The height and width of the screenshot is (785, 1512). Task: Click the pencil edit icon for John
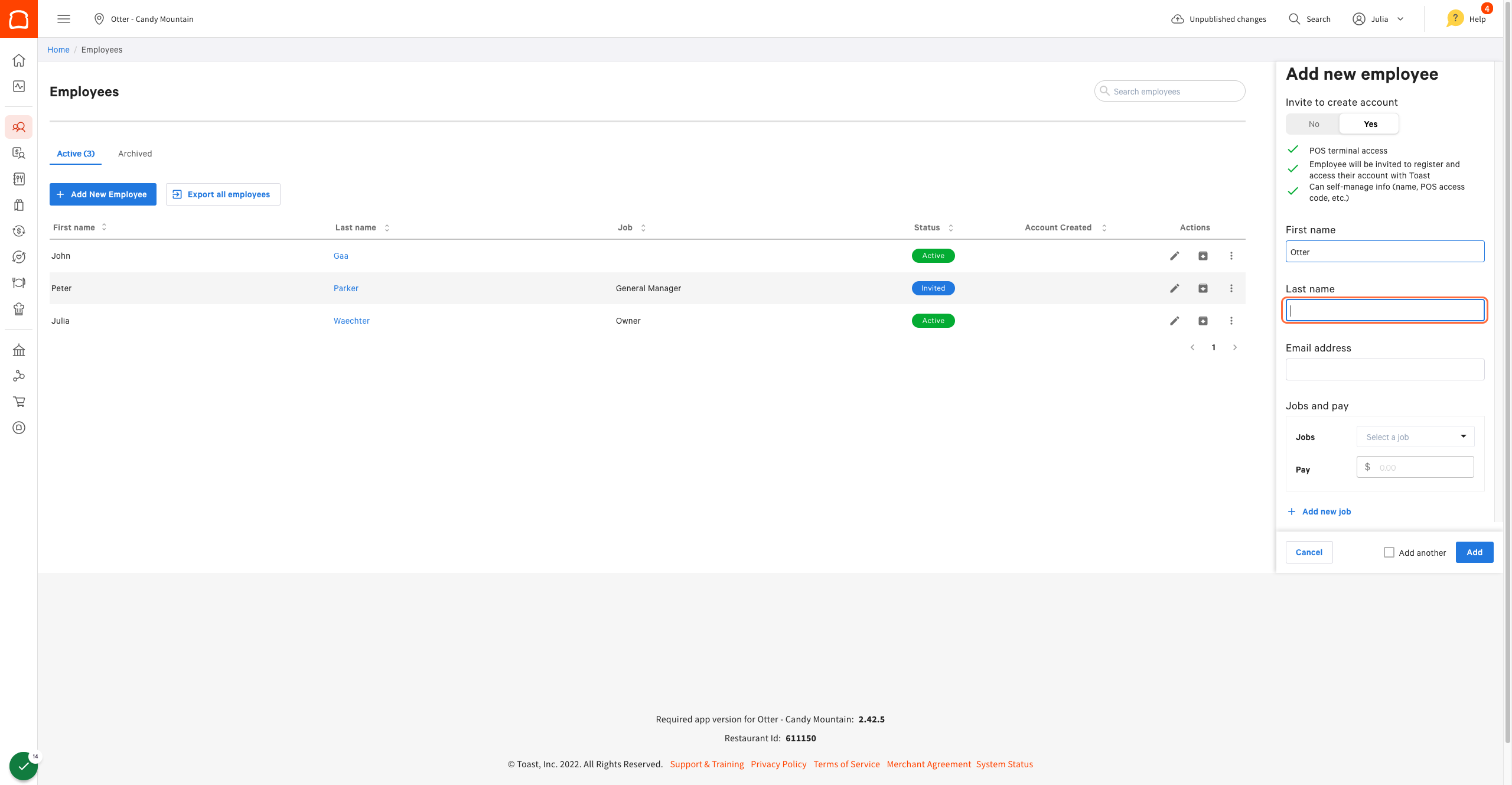1174,256
